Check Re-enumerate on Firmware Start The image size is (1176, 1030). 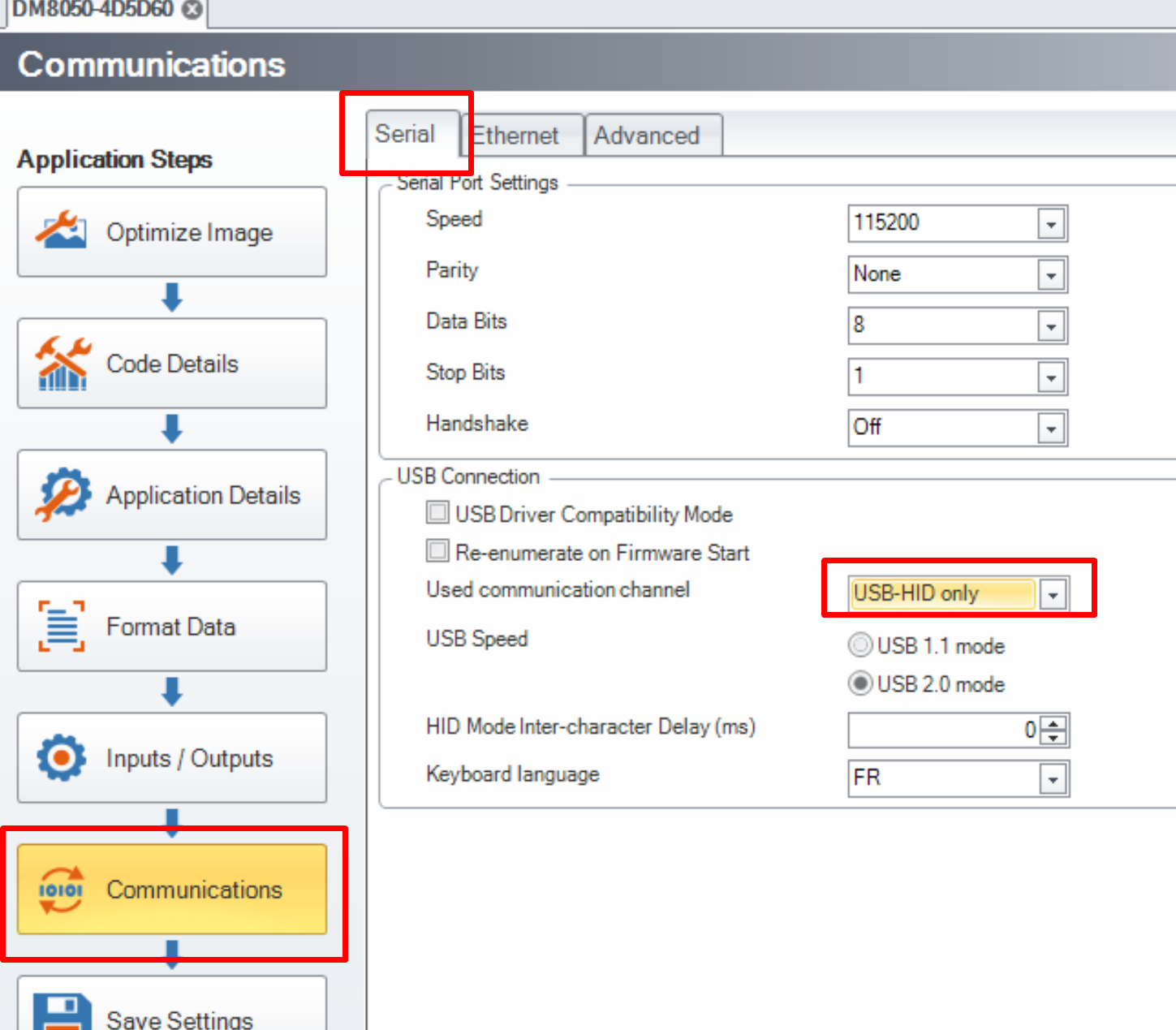tap(437, 551)
